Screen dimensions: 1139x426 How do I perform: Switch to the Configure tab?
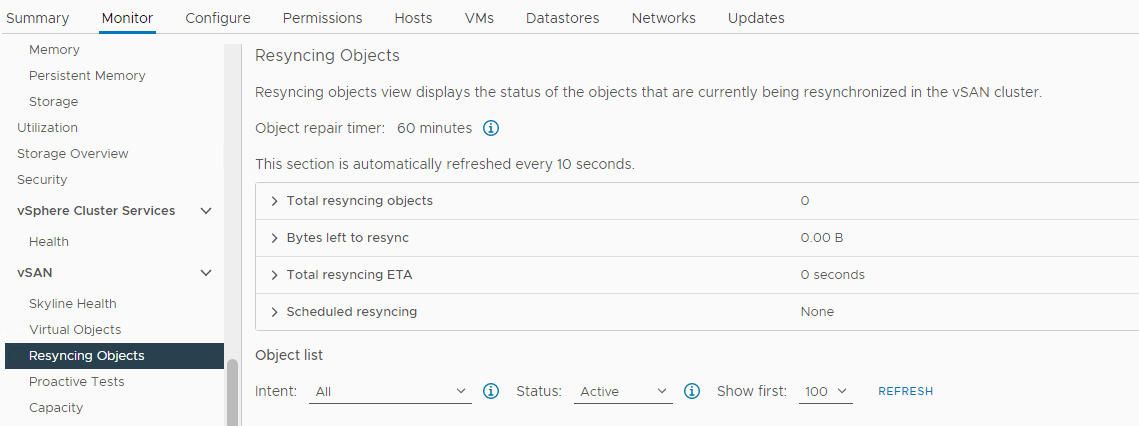[x=218, y=18]
